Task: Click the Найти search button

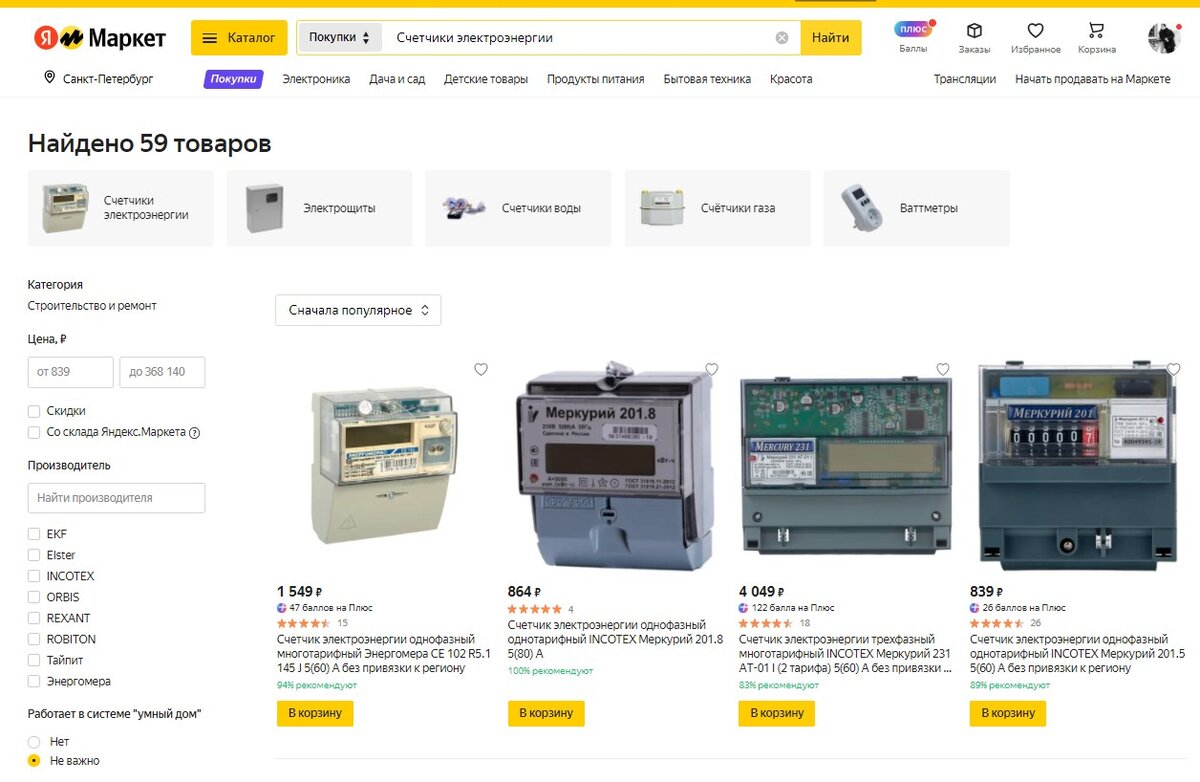Action: (830, 38)
